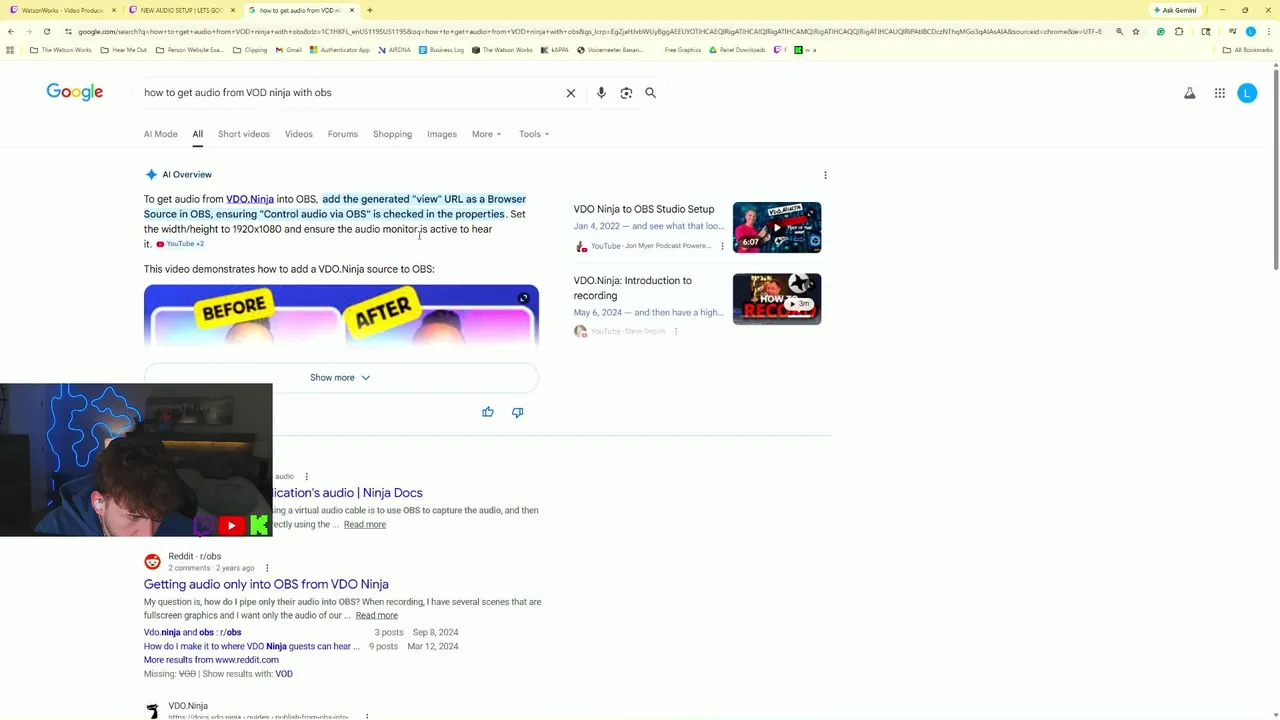The height and width of the screenshot is (720, 1280).
Task: Click the browser address bar URL
Action: pos(590,32)
